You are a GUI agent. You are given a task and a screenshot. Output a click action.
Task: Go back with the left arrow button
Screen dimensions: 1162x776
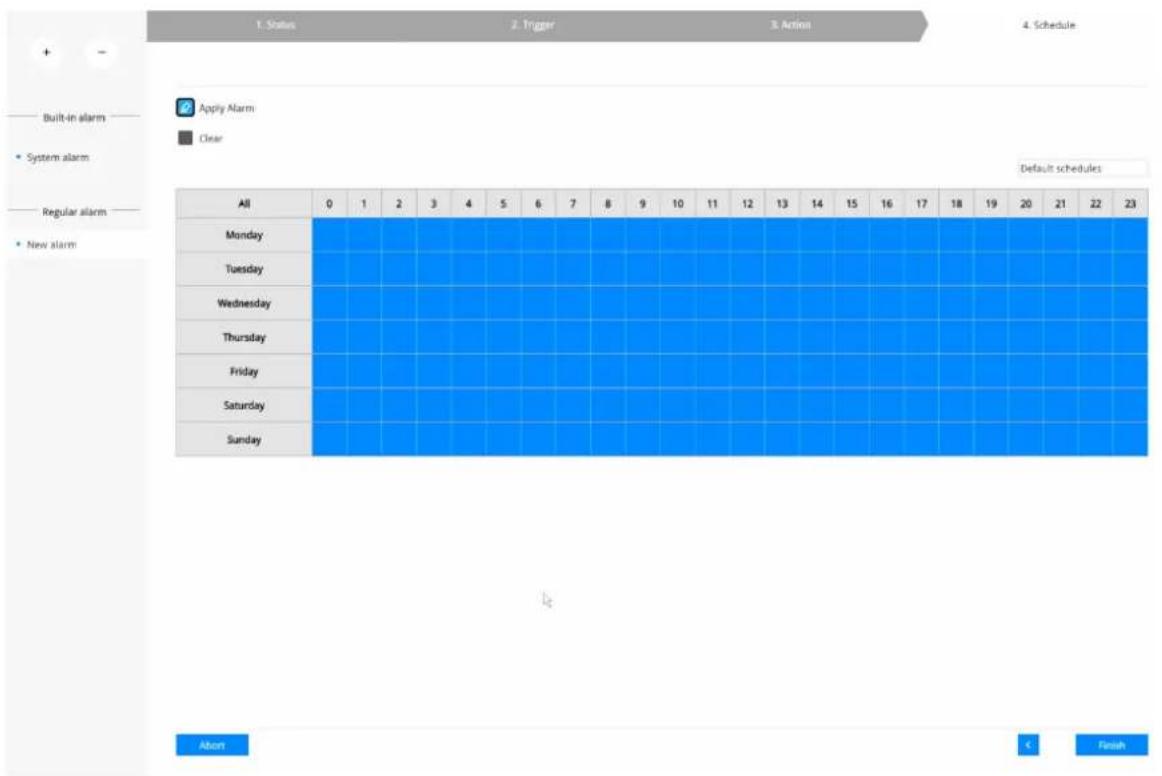tap(1028, 745)
